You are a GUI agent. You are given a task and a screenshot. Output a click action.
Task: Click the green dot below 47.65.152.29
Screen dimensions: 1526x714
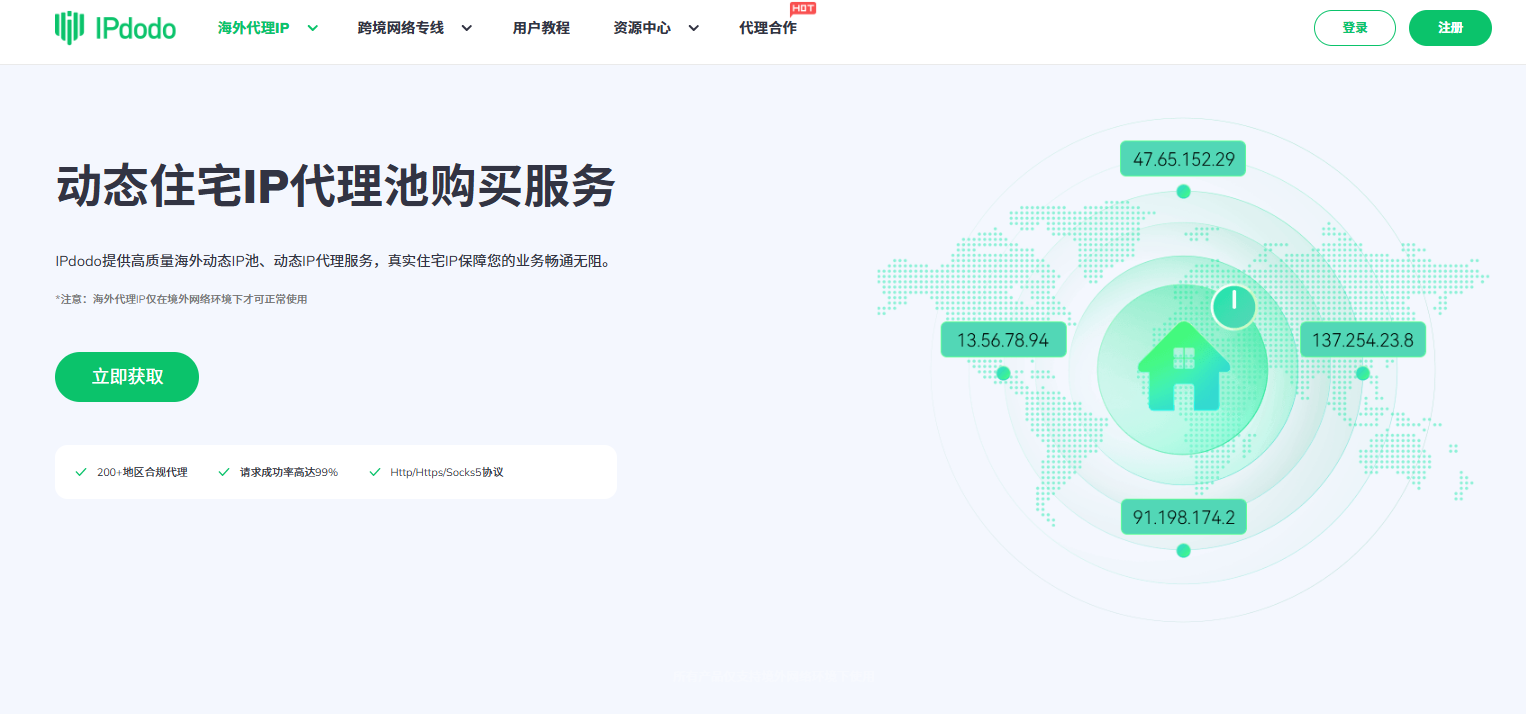coord(1183,191)
